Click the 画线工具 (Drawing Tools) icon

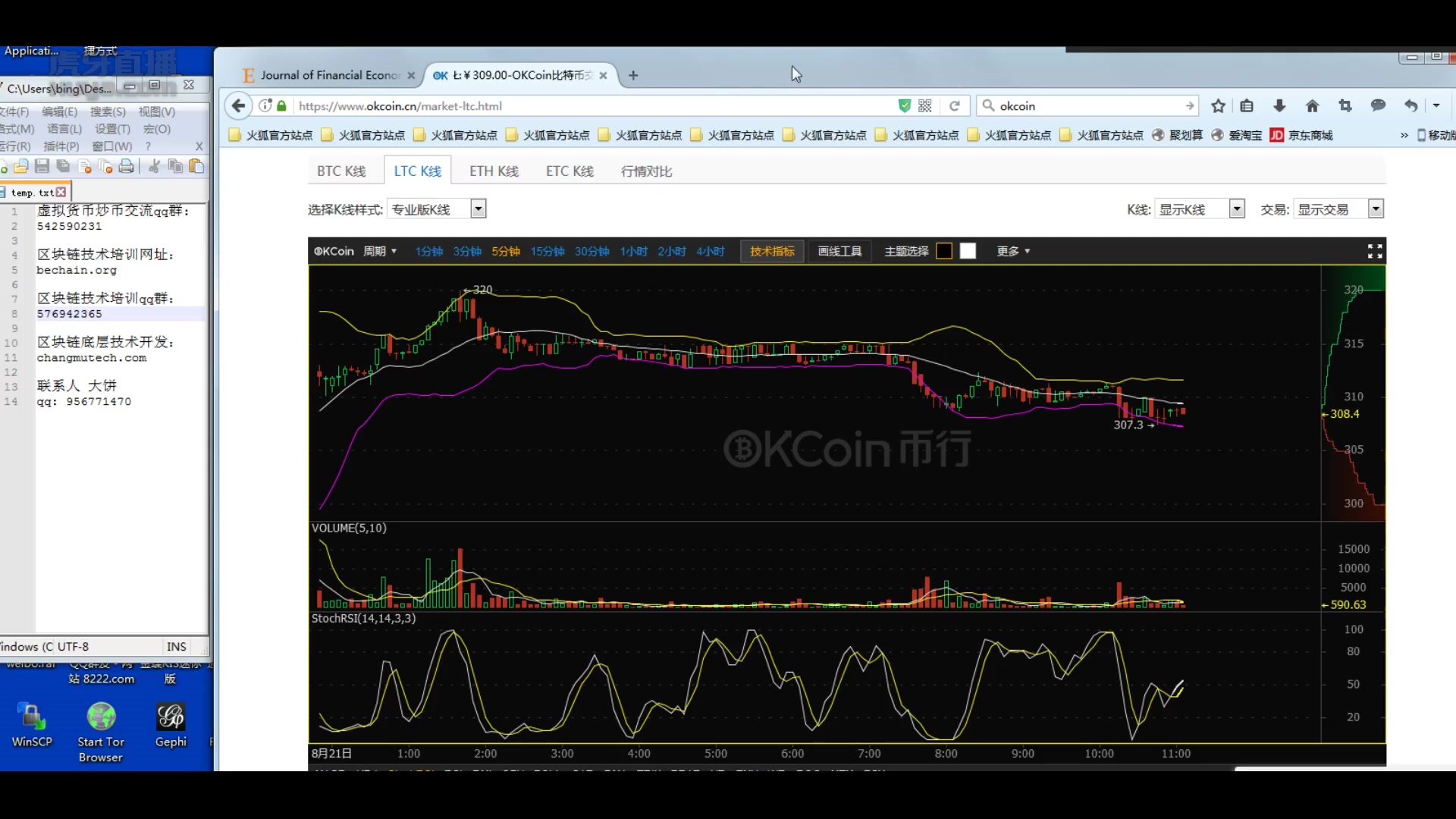[839, 250]
